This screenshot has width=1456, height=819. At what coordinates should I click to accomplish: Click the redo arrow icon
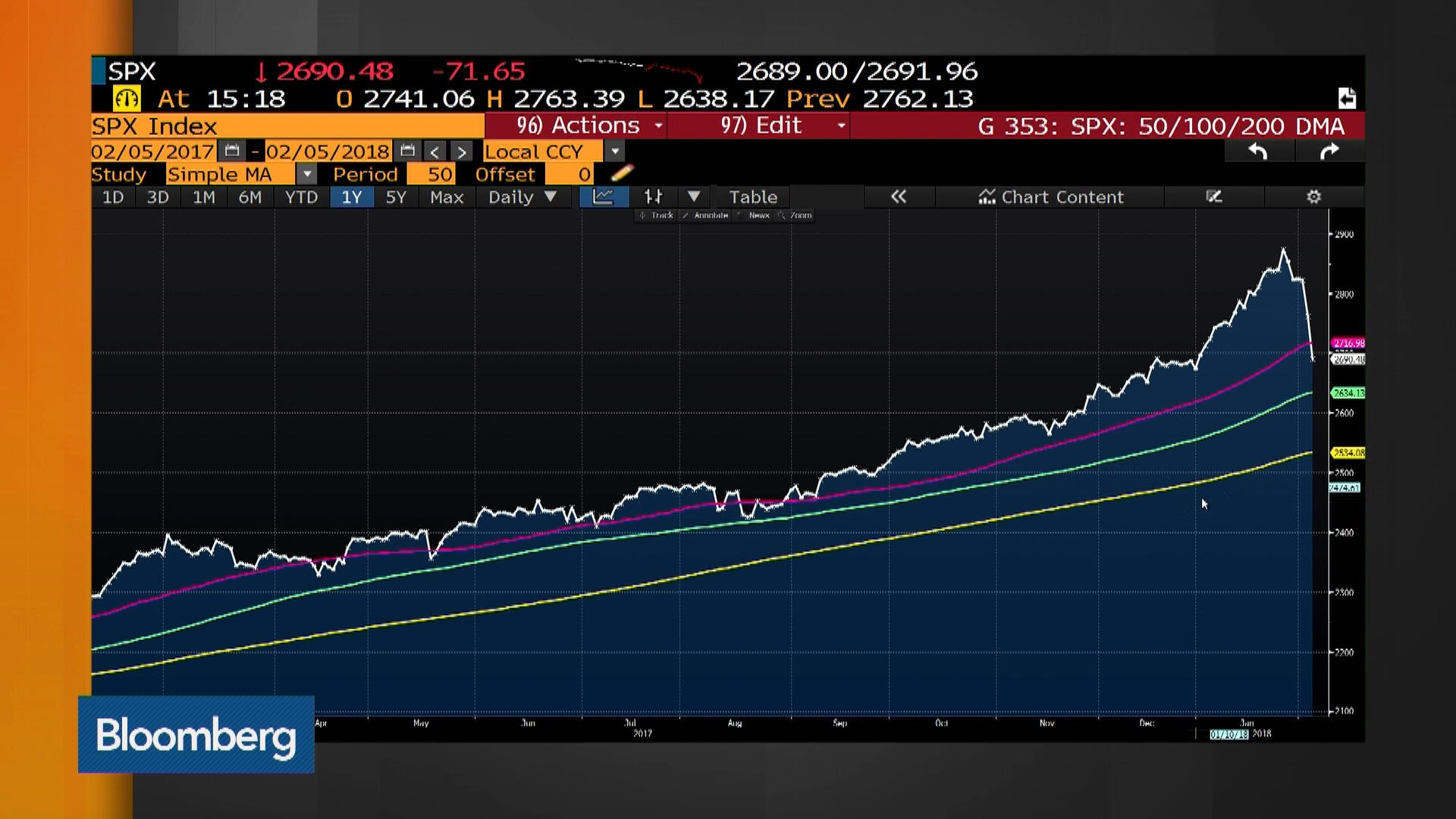click(1329, 152)
